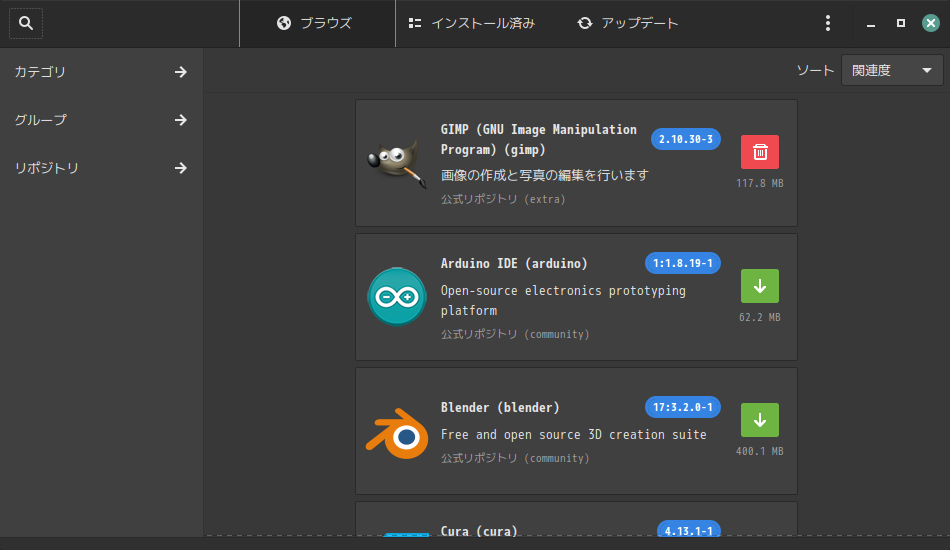Screen dimensions: 950x550
Task: Open the three-dot options menu
Action: (828, 23)
